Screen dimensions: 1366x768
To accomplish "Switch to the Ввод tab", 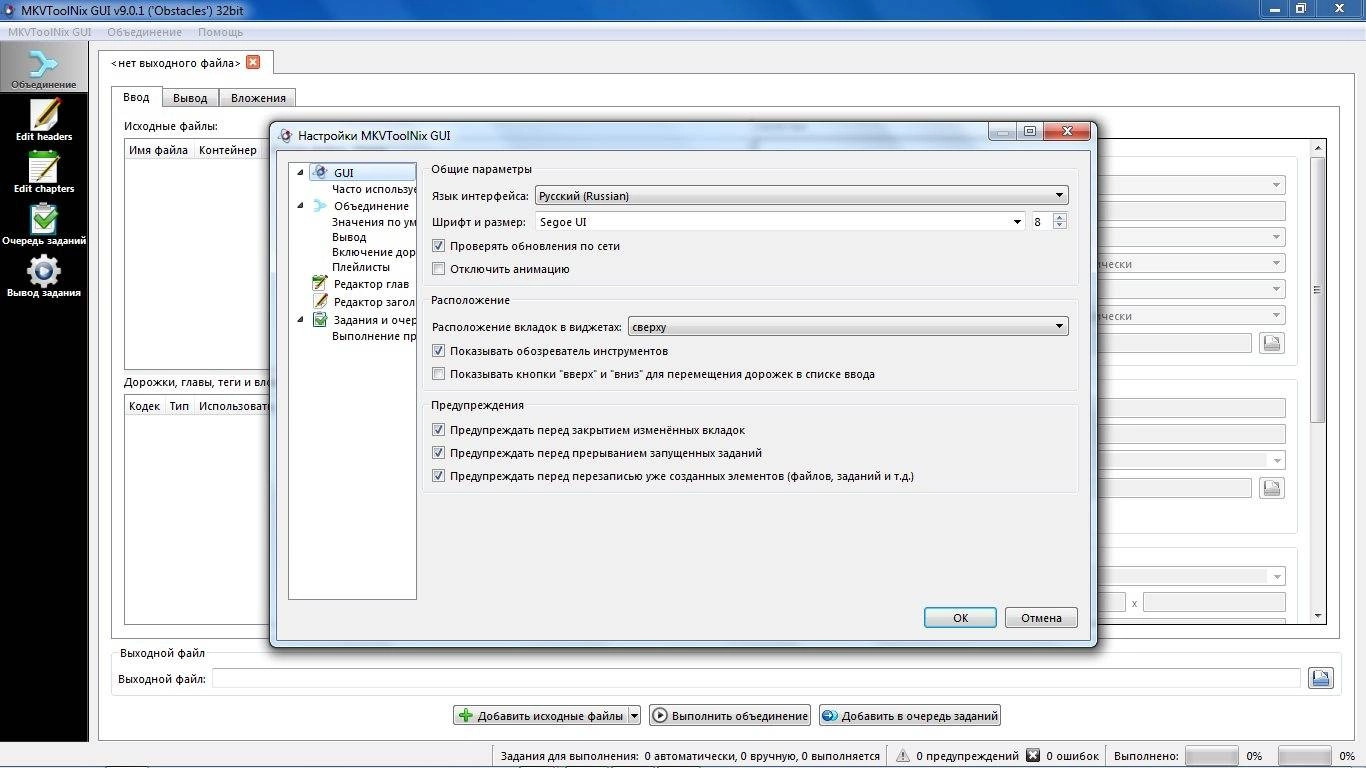I will click(x=136, y=97).
